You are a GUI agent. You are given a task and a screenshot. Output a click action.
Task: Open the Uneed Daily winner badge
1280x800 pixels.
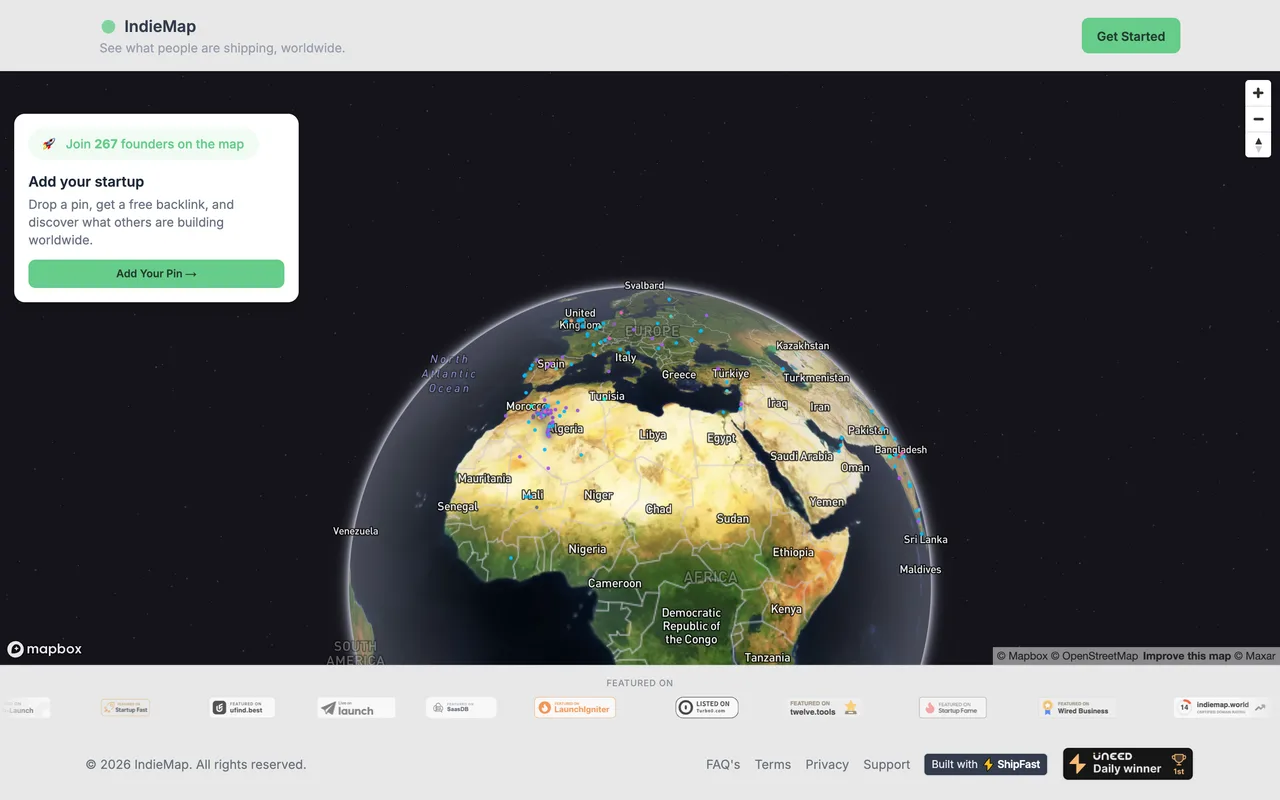pyautogui.click(x=1128, y=764)
